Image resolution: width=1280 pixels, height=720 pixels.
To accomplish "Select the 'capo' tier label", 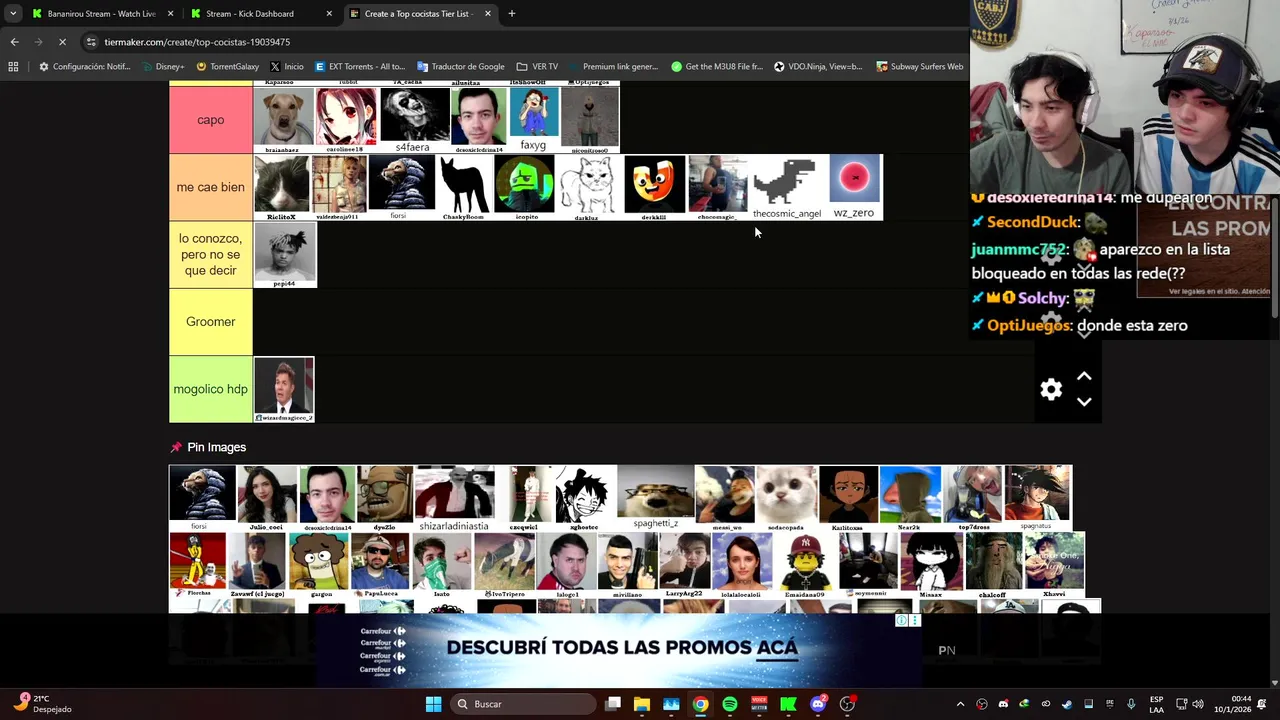I will pos(210,120).
